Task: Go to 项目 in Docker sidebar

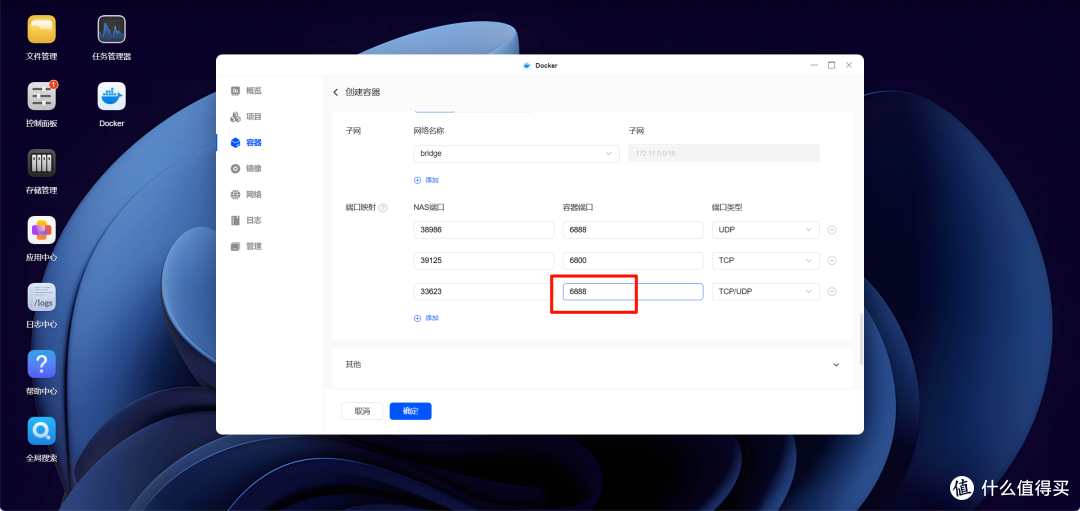Action: 246,116
